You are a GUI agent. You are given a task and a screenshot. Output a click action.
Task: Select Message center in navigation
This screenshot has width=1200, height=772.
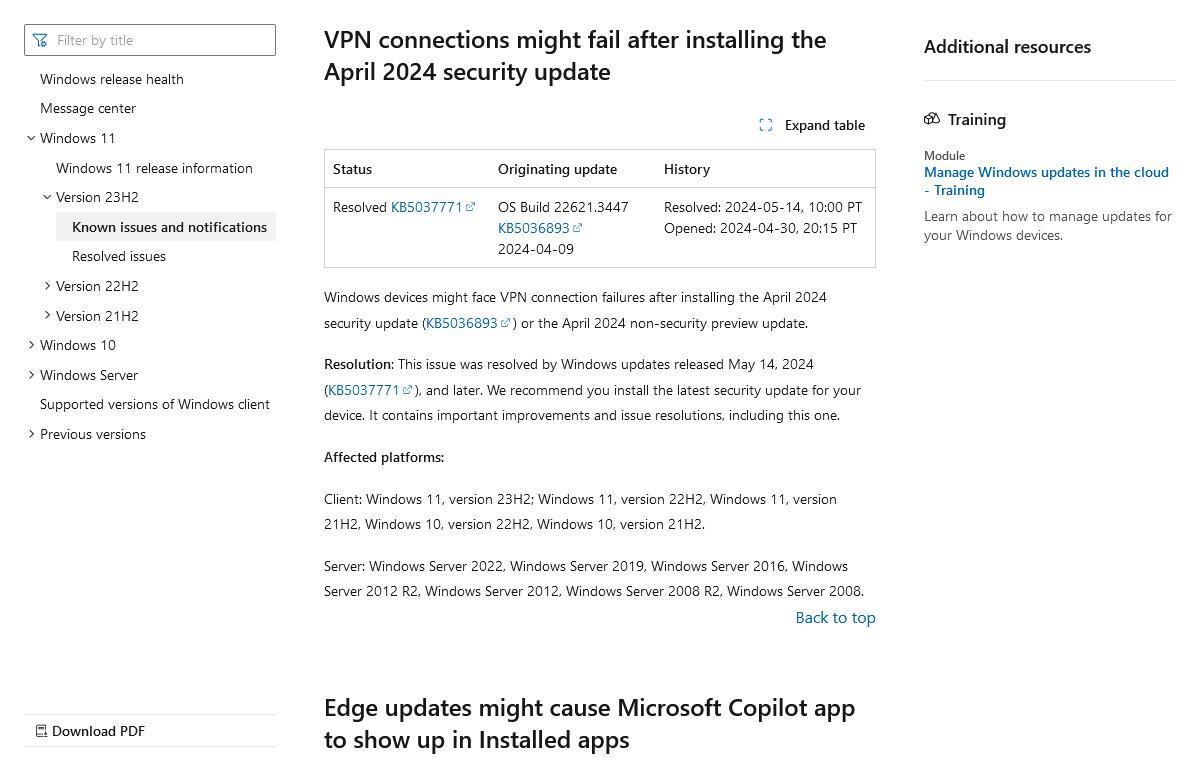click(x=88, y=108)
